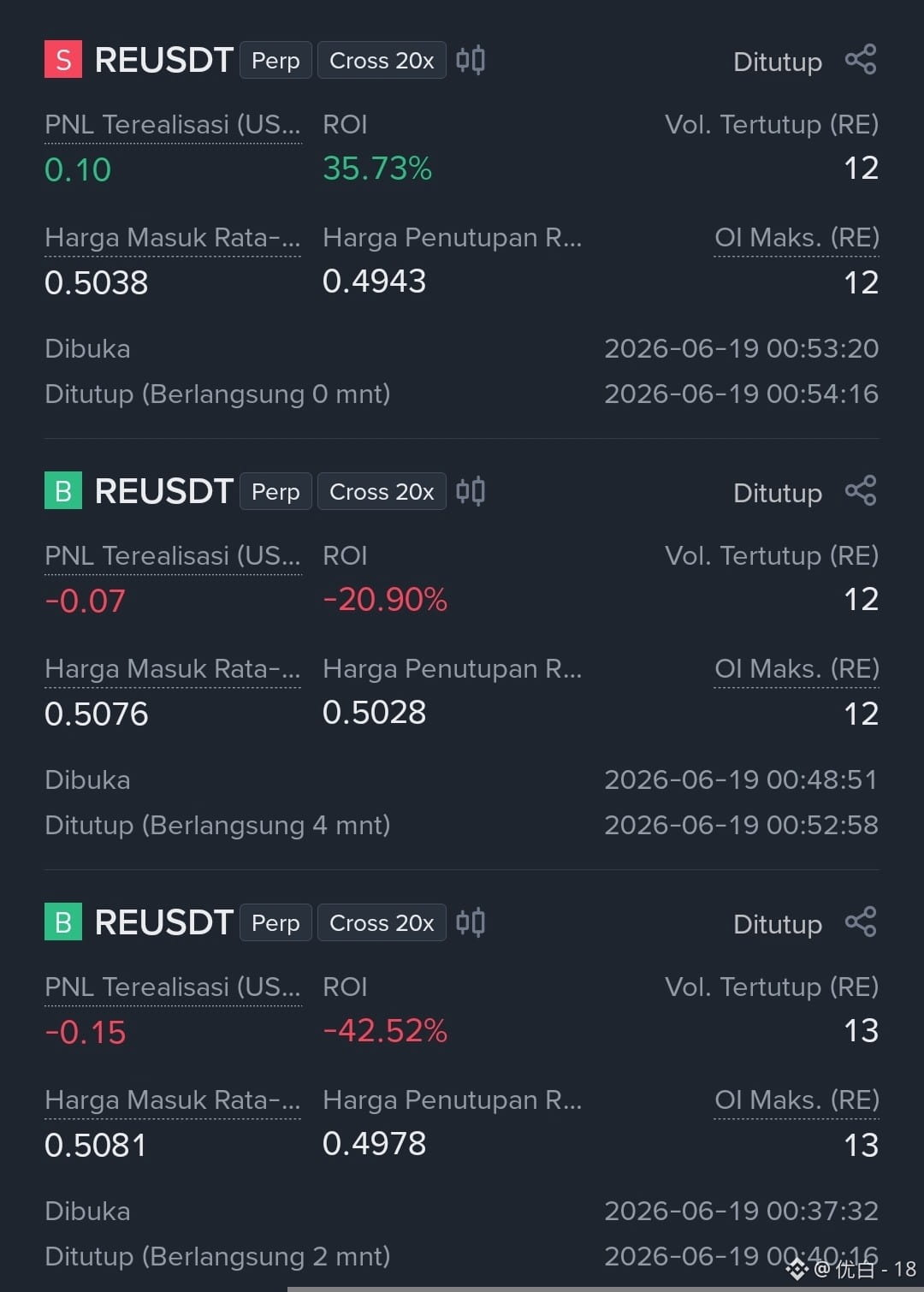Tap the Cross 20x tag on the third trade

click(x=382, y=922)
